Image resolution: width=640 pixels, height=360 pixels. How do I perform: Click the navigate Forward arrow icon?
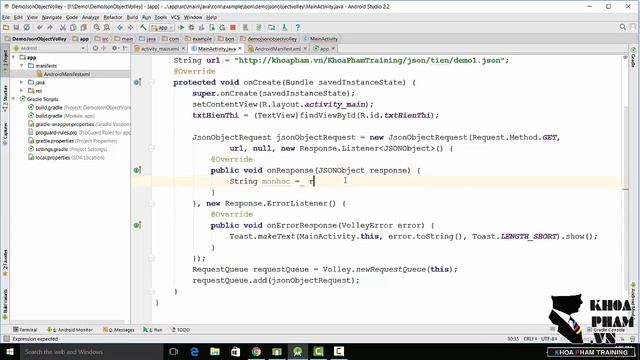tap(130, 27)
